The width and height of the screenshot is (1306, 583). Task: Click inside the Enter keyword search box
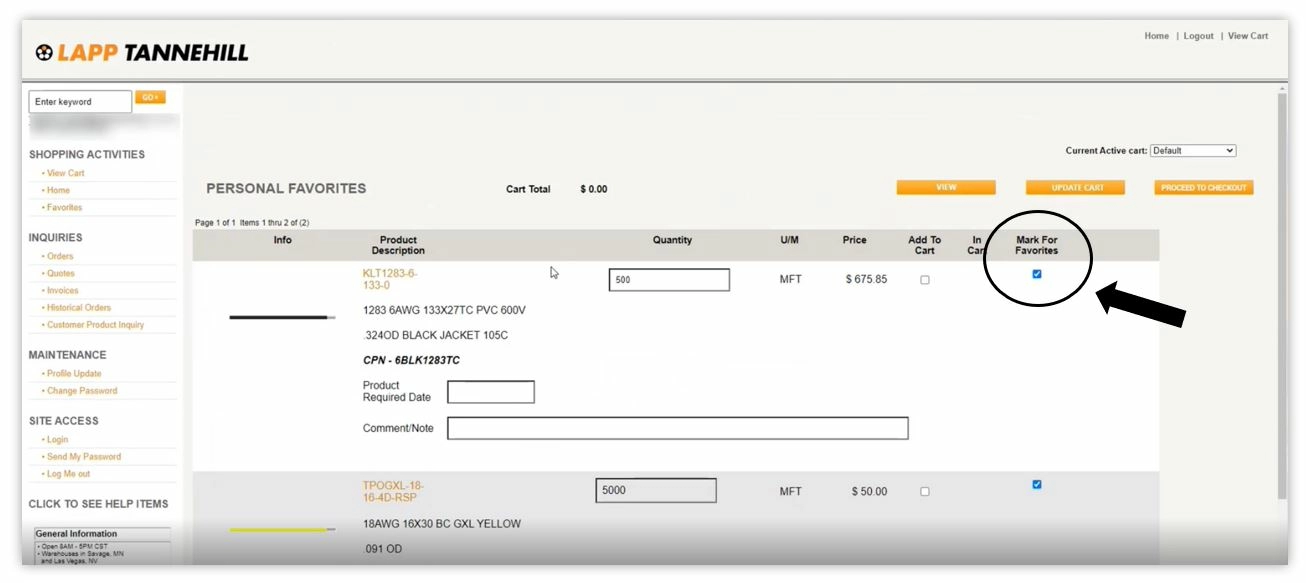click(x=78, y=101)
